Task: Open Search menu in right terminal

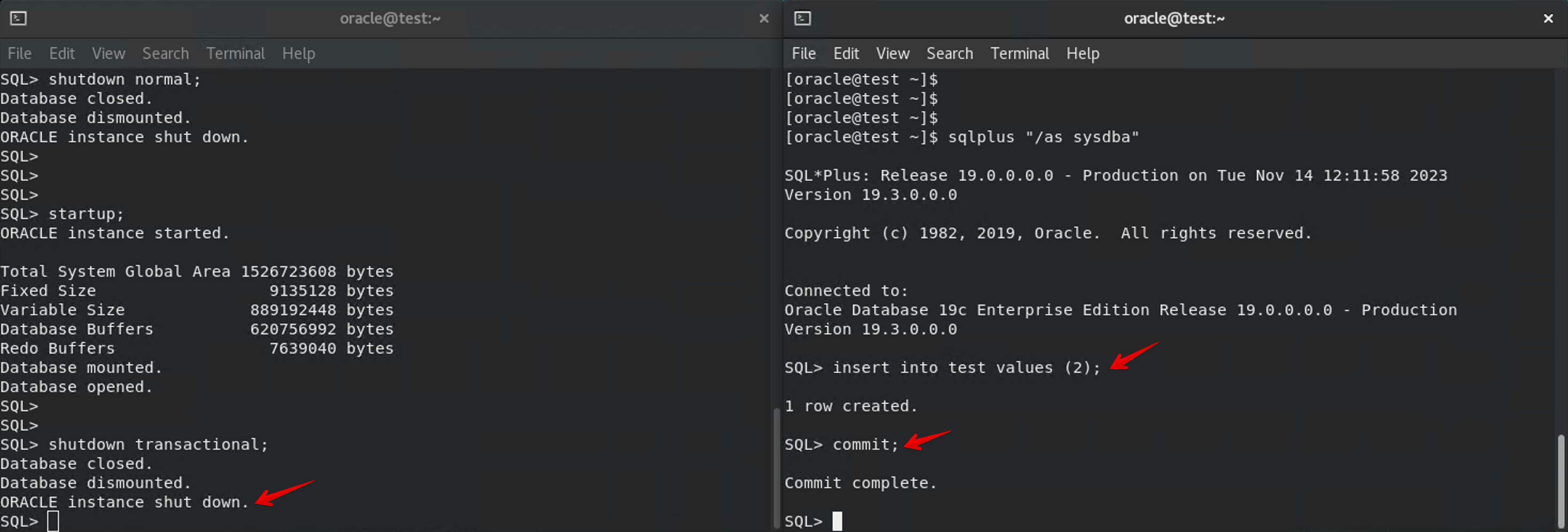Action: click(950, 53)
